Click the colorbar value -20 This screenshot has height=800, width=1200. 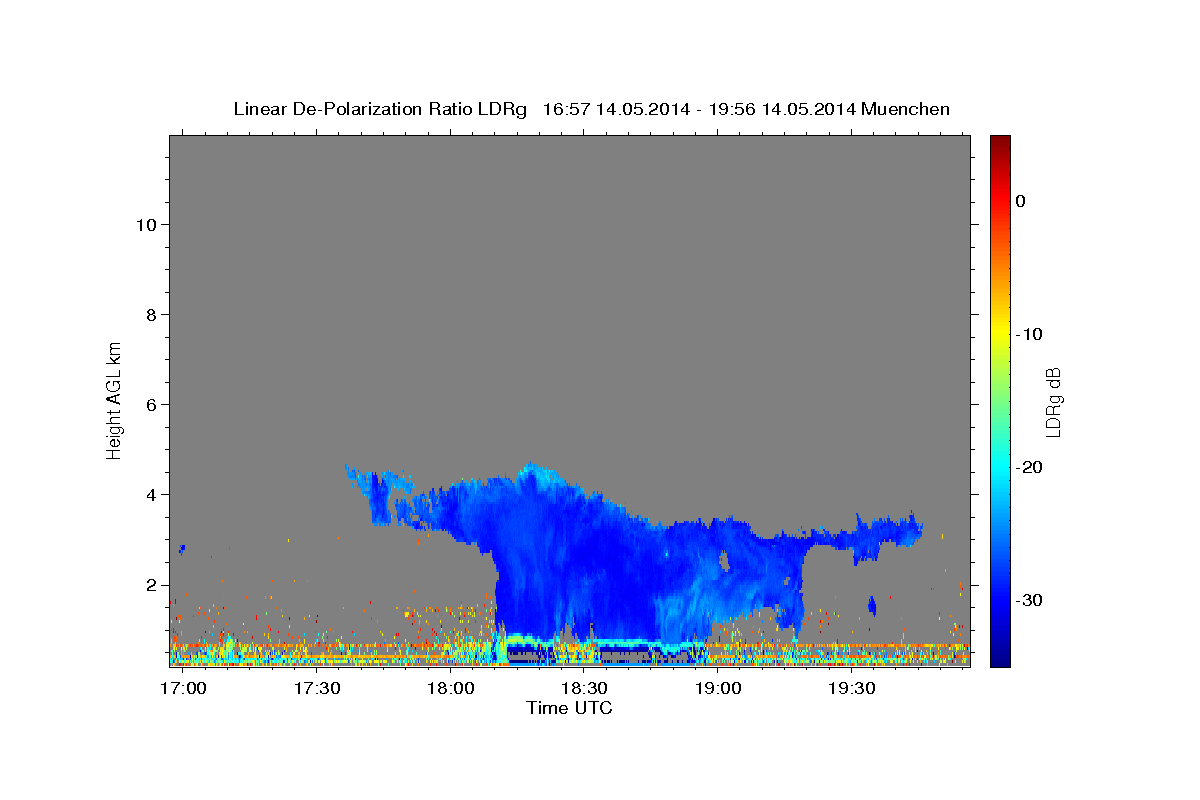click(1029, 467)
